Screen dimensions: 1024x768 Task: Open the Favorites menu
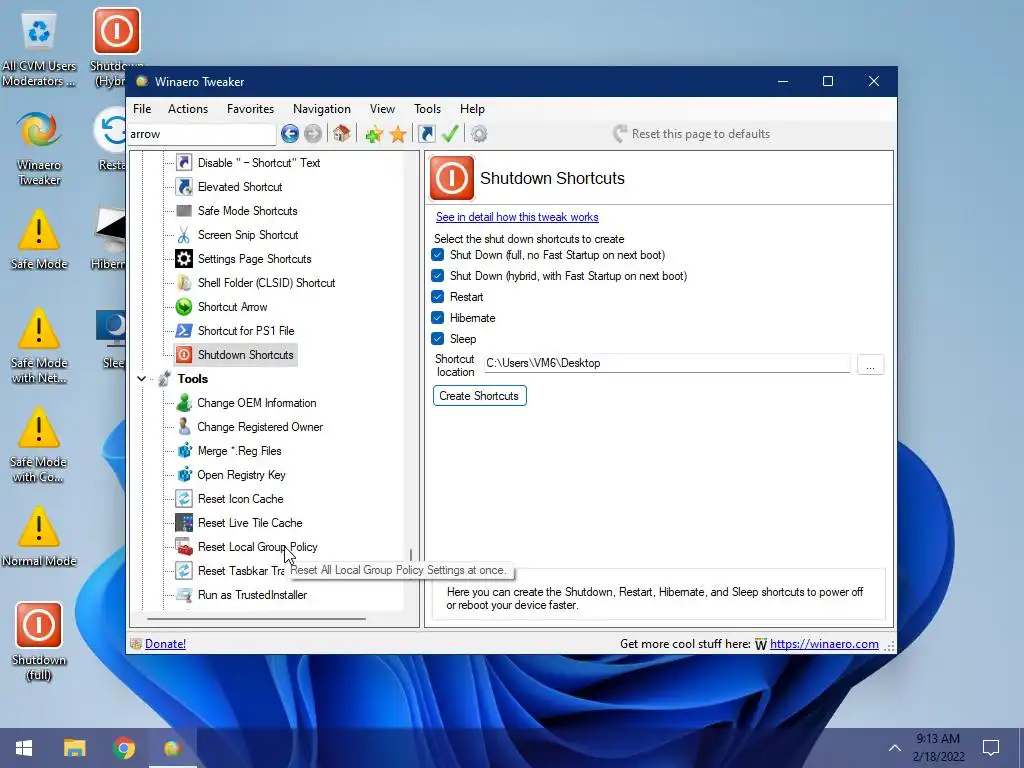250,109
